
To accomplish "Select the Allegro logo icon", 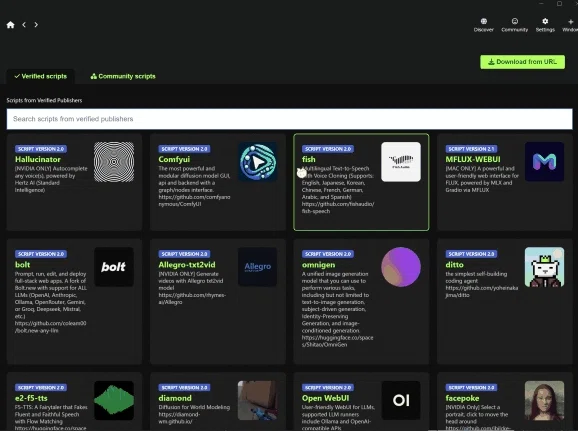I will pos(257,267).
